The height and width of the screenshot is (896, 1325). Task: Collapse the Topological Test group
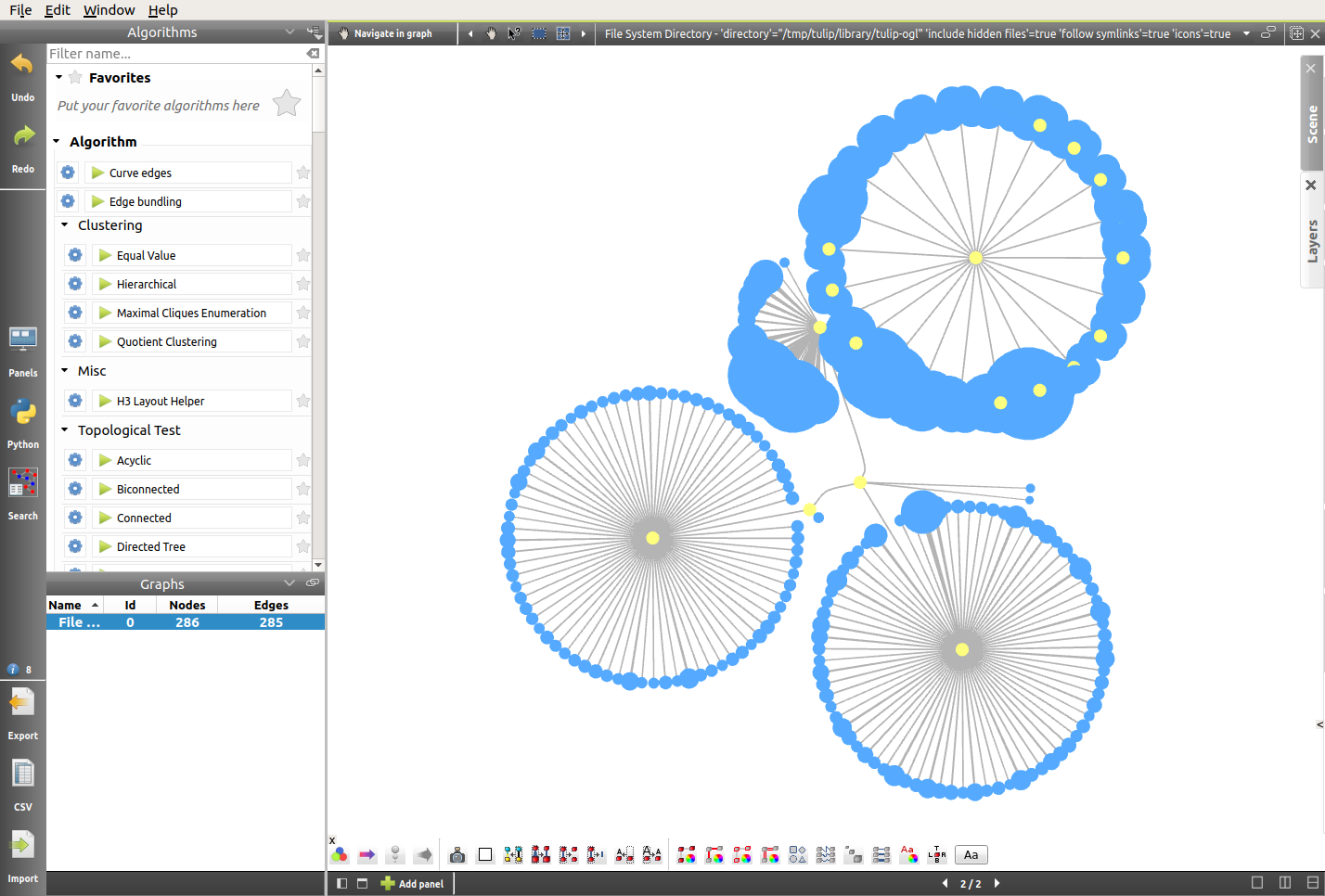click(65, 430)
